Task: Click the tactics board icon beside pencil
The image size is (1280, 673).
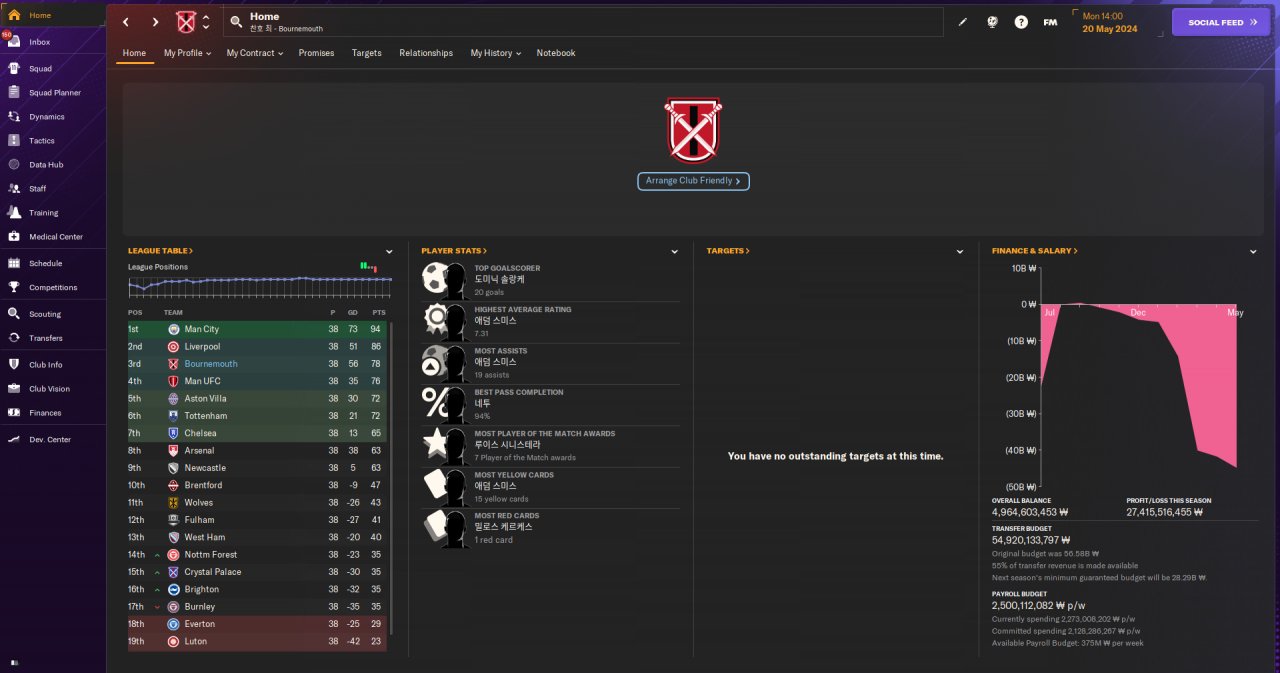Action: click(992, 22)
